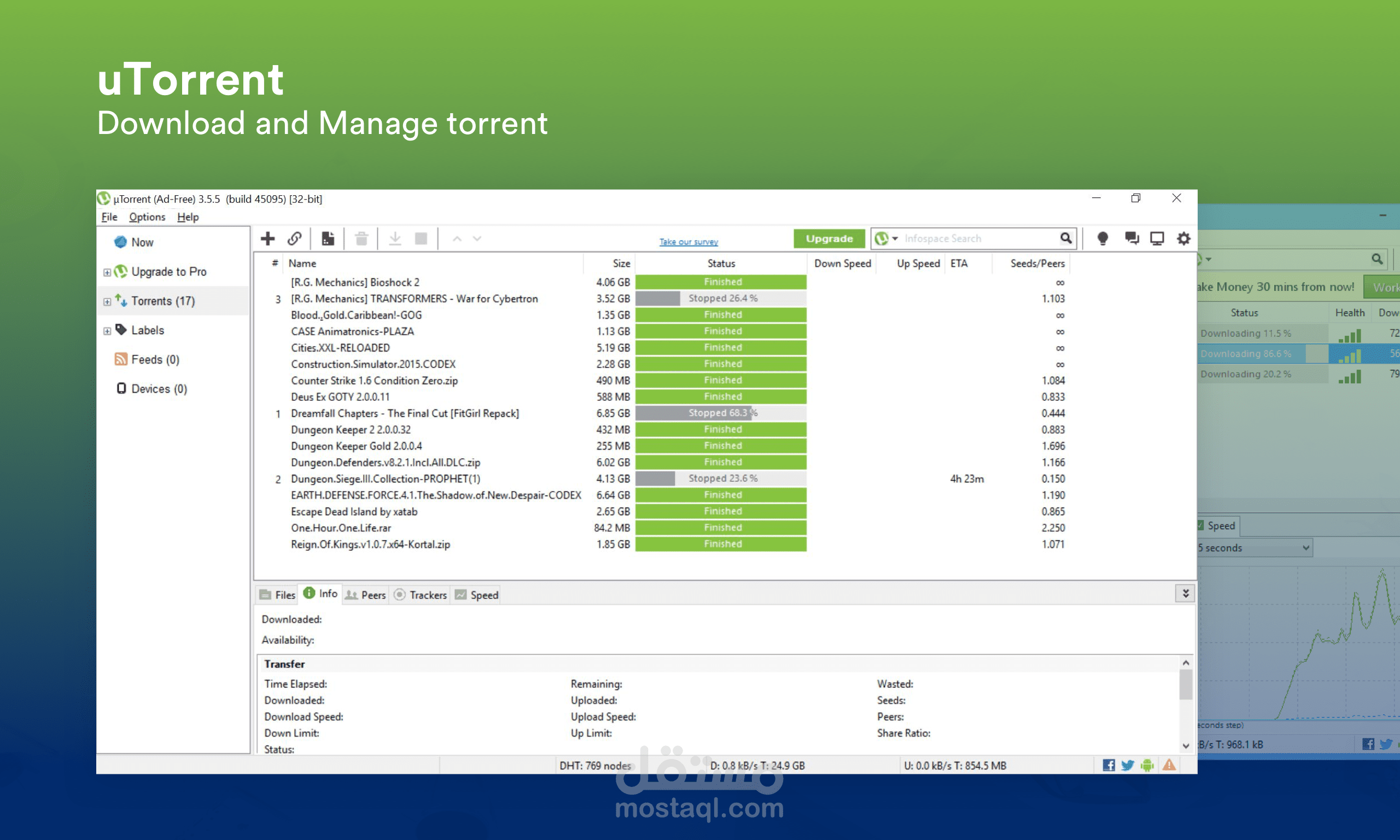Click the lightbulb icon in toolbar
Viewport: 1400px width, 840px height.
coord(1102,238)
